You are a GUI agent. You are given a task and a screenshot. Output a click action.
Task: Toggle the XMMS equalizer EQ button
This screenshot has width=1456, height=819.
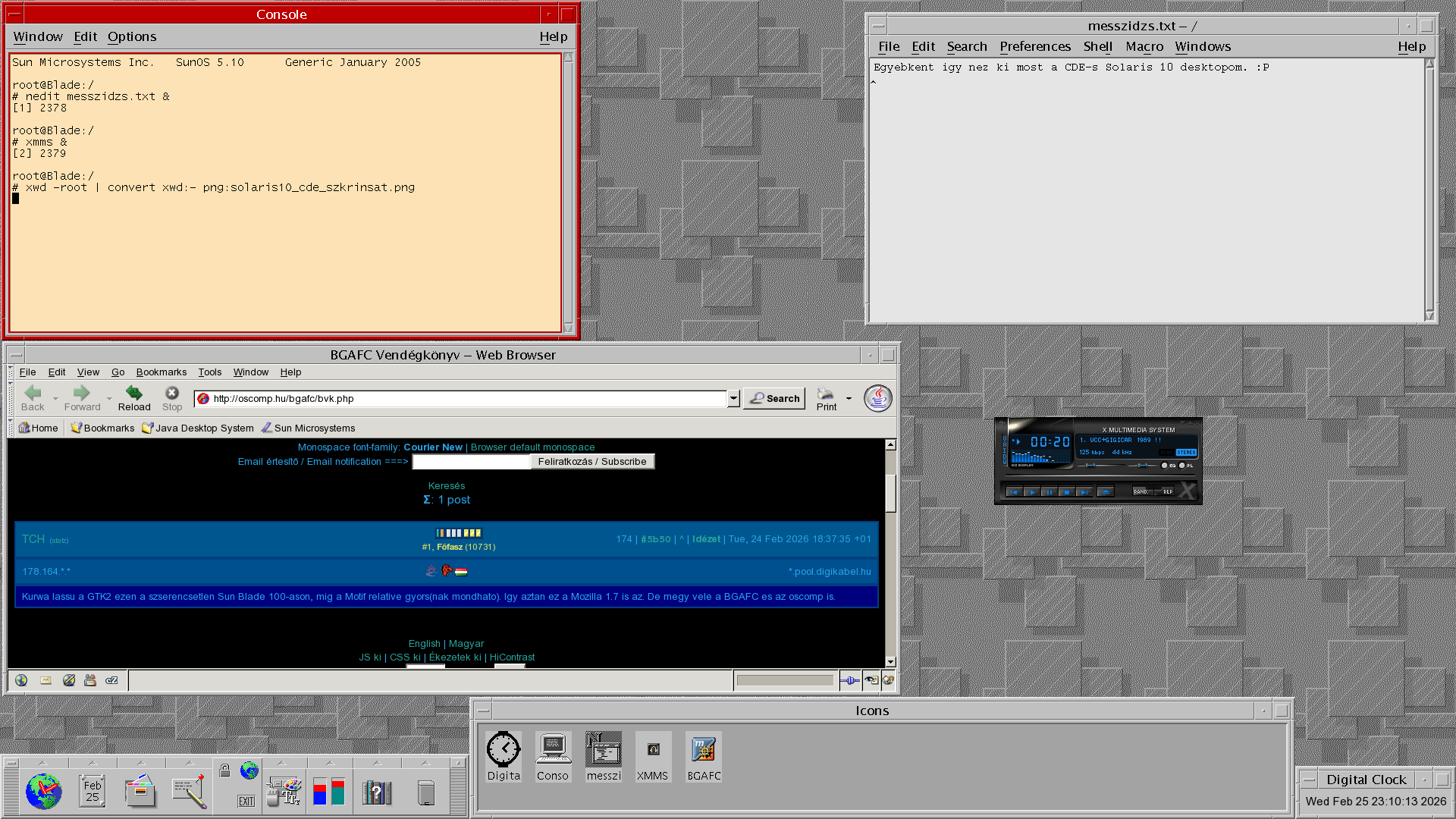1165,466
